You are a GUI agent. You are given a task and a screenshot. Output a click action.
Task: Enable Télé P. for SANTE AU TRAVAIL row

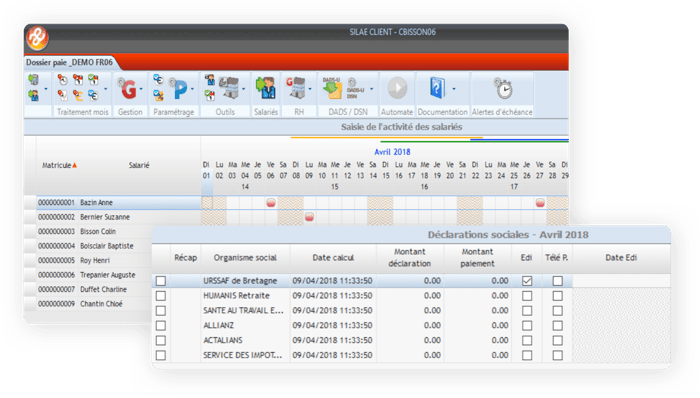[557, 311]
